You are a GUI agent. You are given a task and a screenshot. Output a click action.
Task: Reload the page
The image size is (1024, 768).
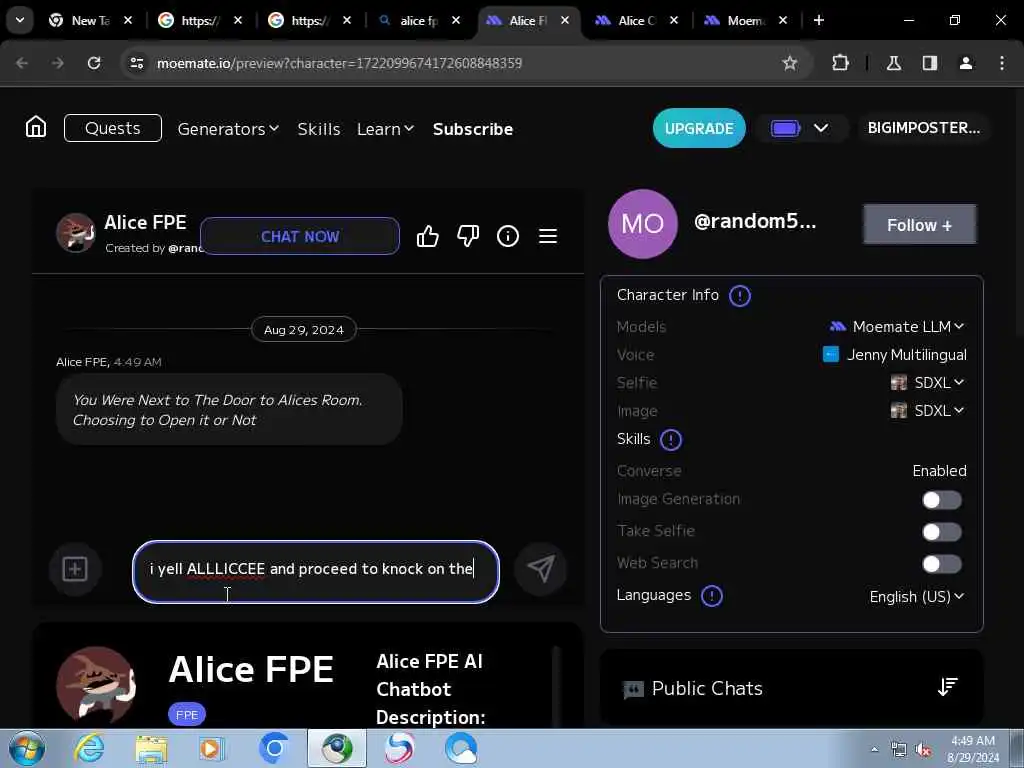click(x=94, y=63)
